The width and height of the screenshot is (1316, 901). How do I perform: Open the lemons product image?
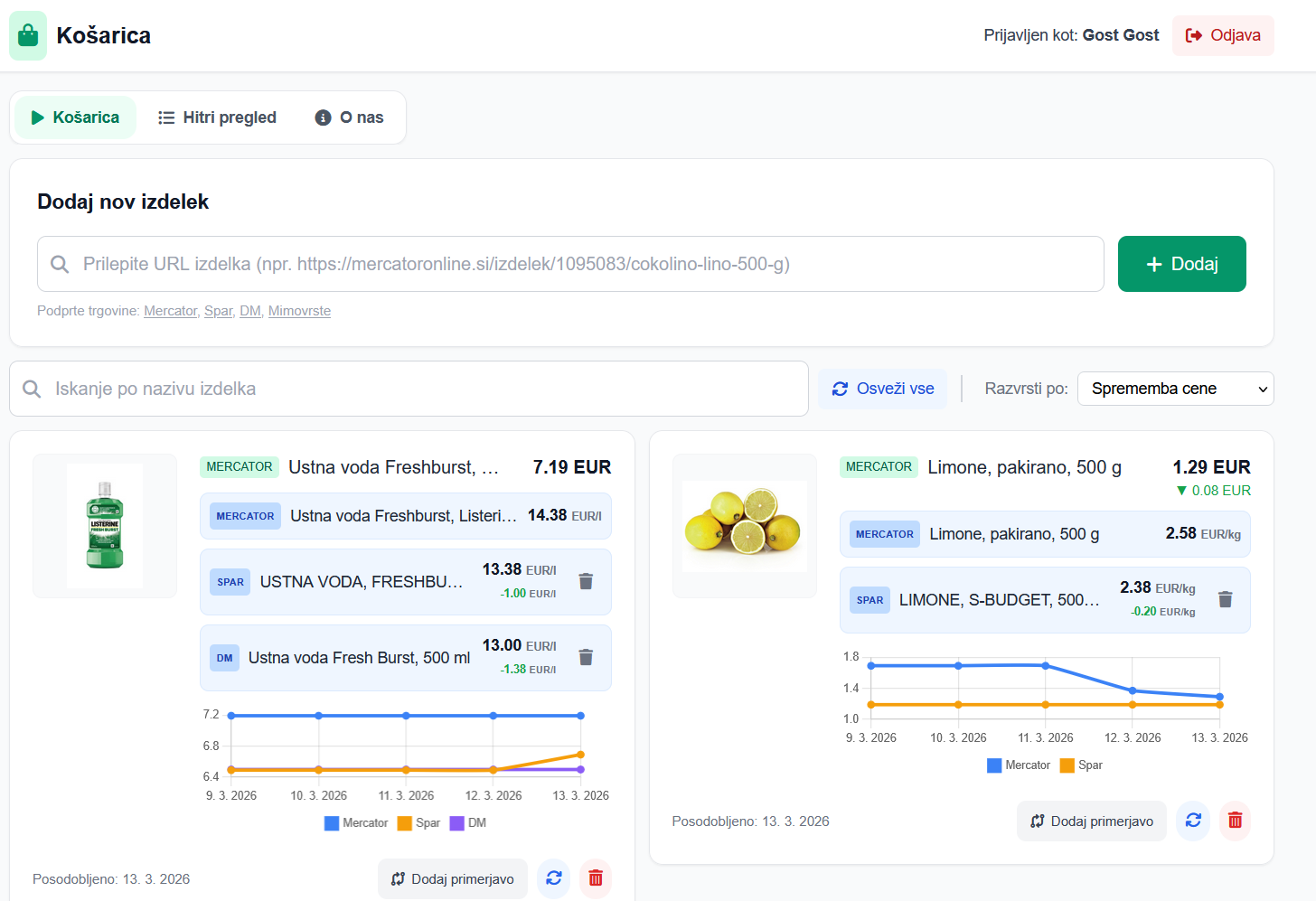coord(745,526)
